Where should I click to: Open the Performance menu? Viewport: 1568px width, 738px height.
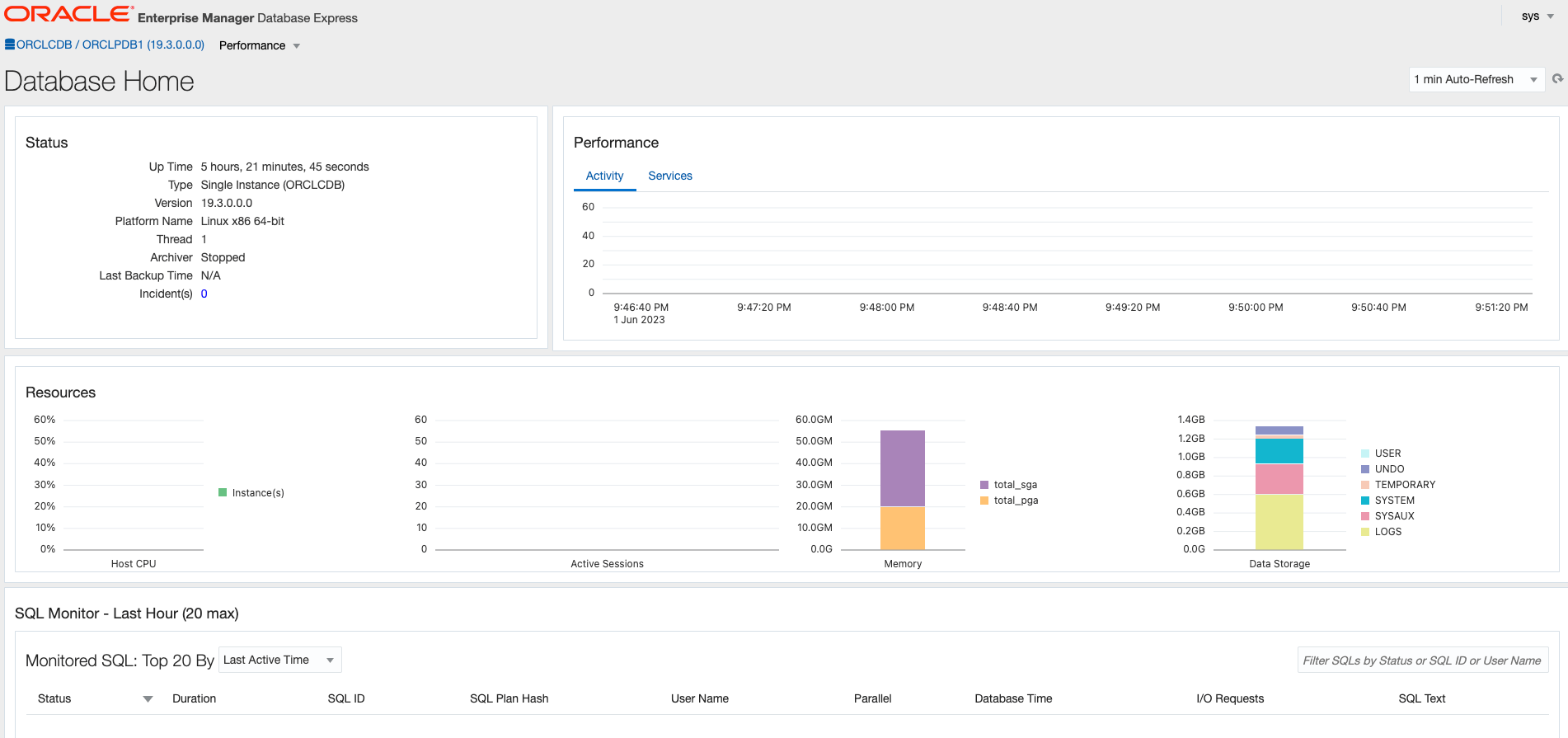[260, 45]
